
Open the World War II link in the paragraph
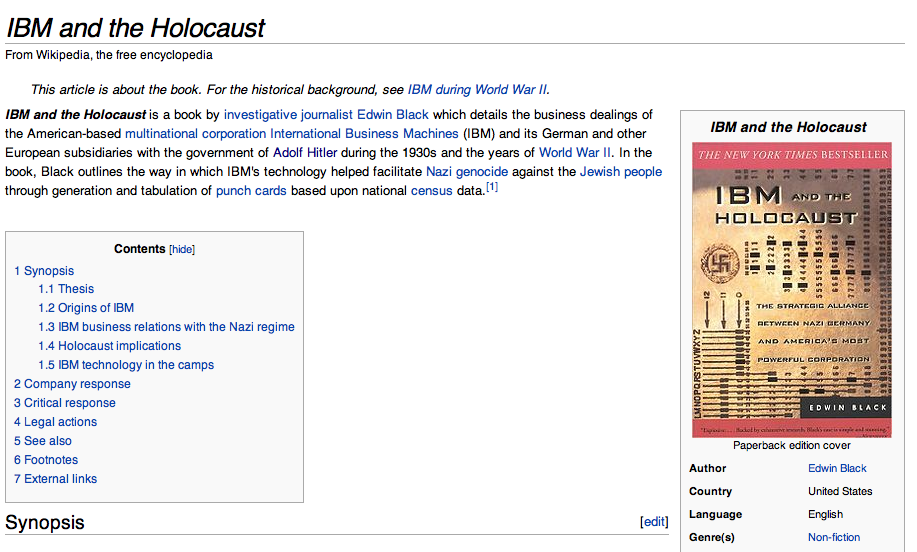pyautogui.click(x=575, y=153)
